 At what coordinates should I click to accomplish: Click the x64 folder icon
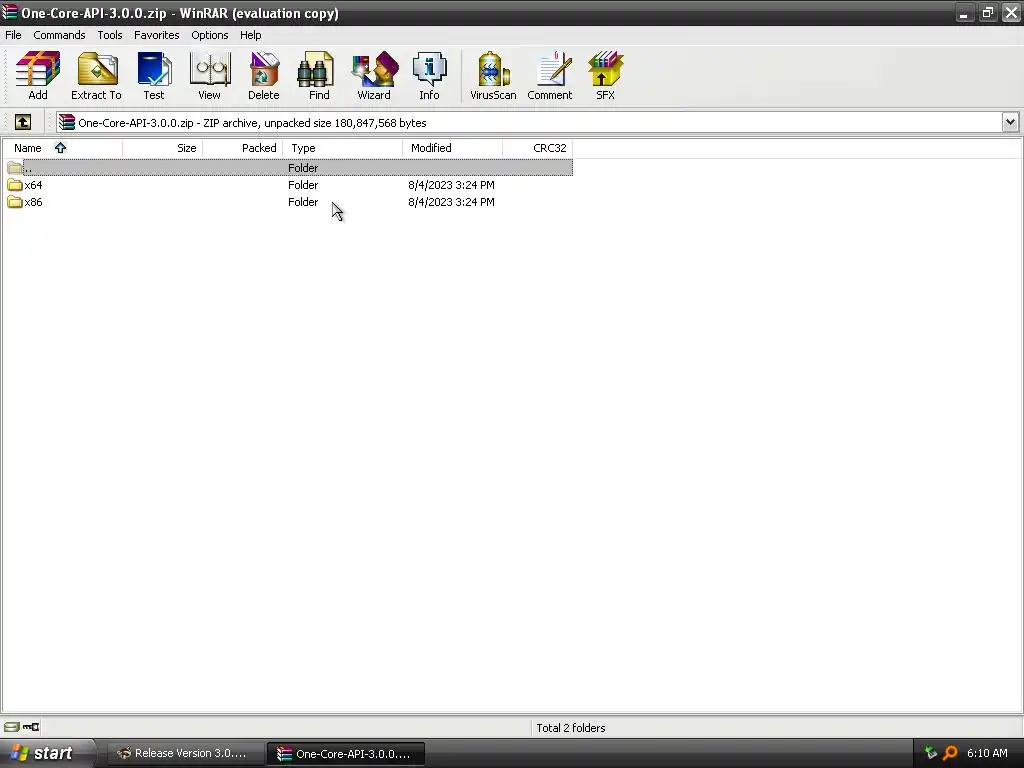click(x=14, y=185)
